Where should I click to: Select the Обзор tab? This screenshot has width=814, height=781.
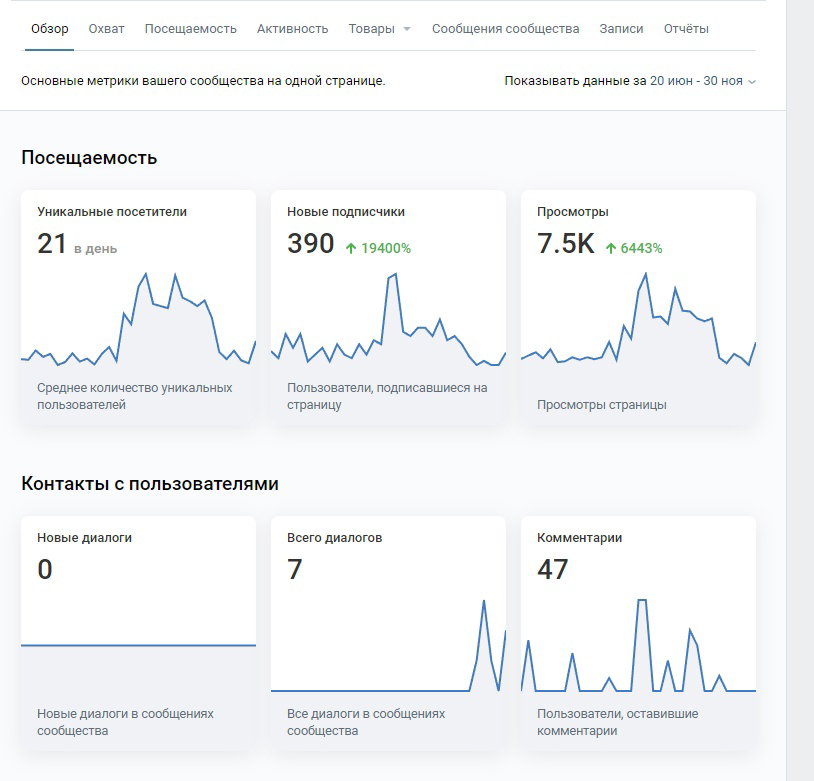49,29
